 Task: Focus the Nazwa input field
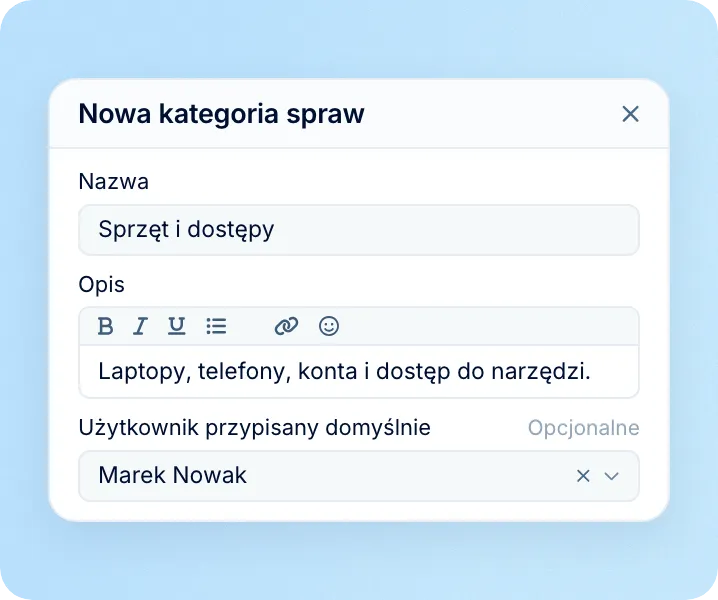coord(359,230)
